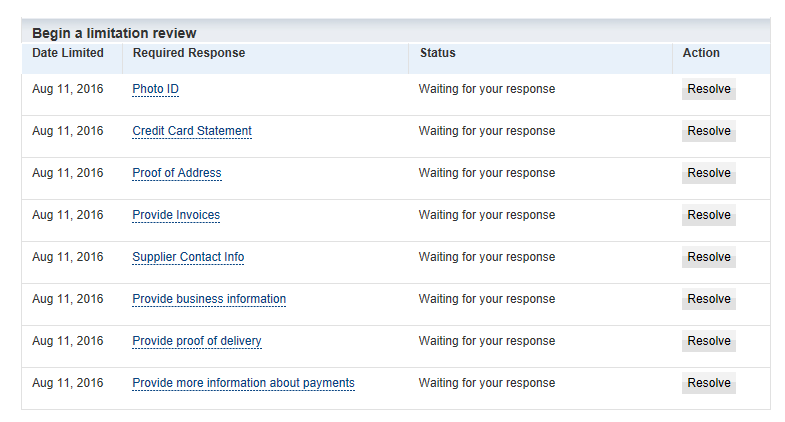The width and height of the screenshot is (785, 422).
Task: Open the Proof of Address link
Action: (x=177, y=173)
